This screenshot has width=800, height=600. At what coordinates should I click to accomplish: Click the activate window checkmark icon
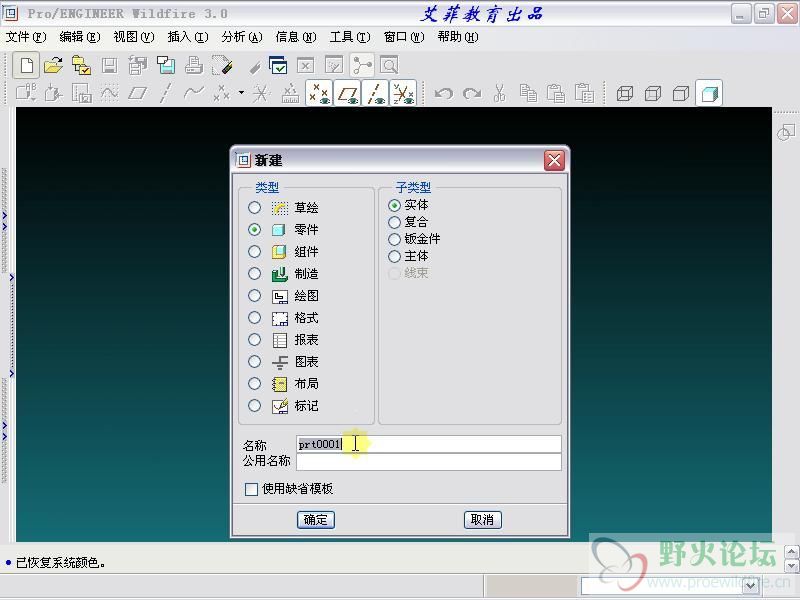coord(278,66)
